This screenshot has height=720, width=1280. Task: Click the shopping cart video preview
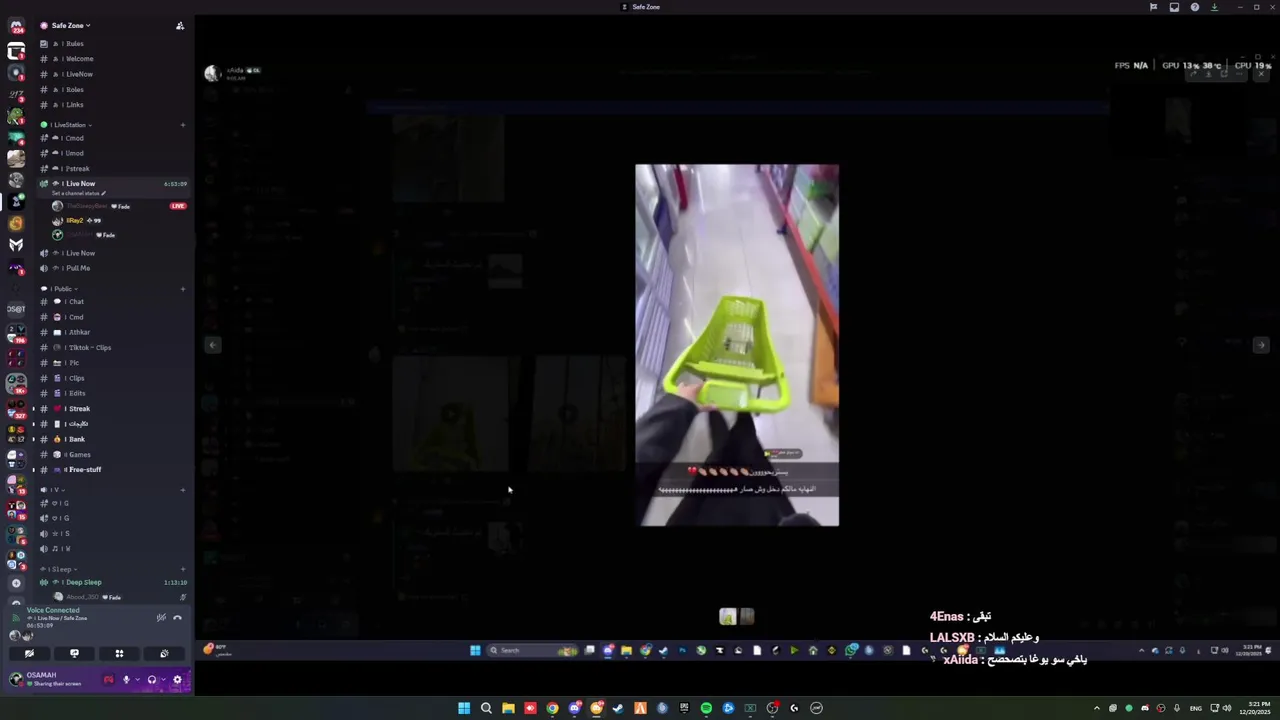click(x=737, y=345)
